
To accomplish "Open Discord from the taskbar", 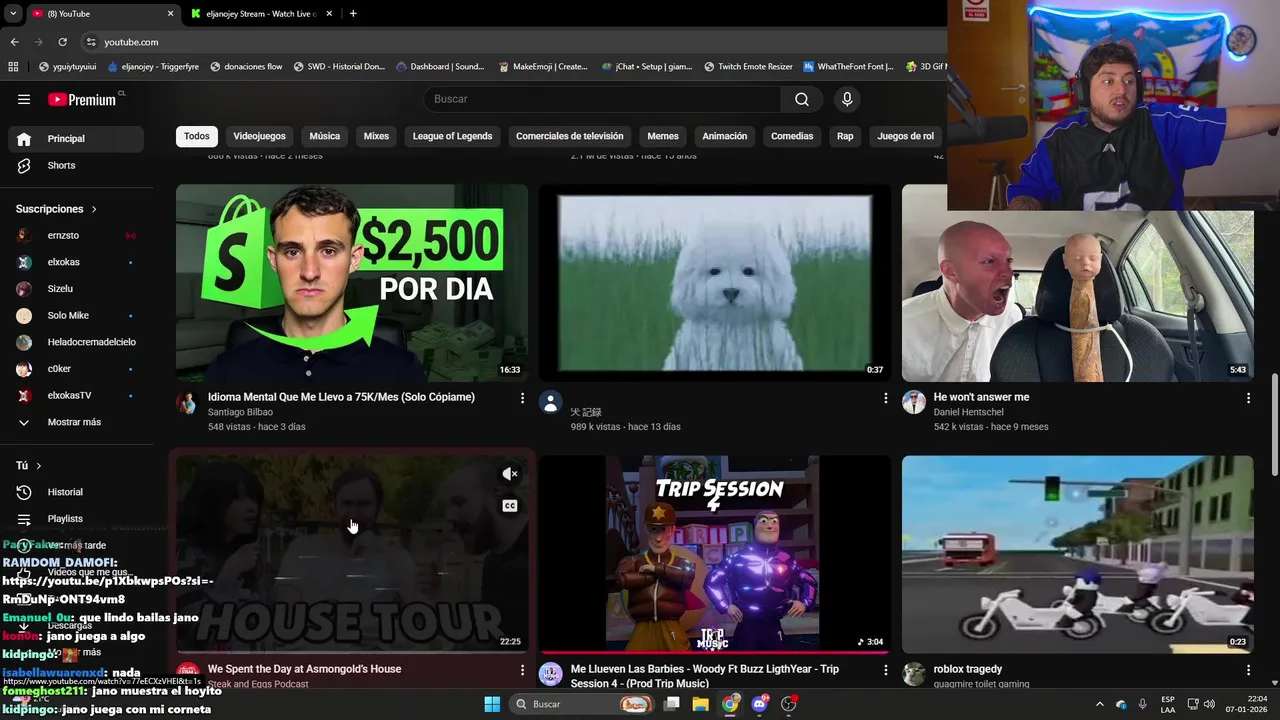I will (x=760, y=704).
